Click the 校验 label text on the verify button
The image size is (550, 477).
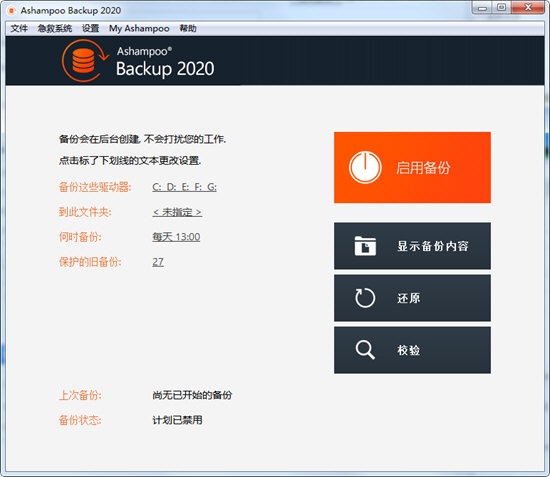[409, 350]
